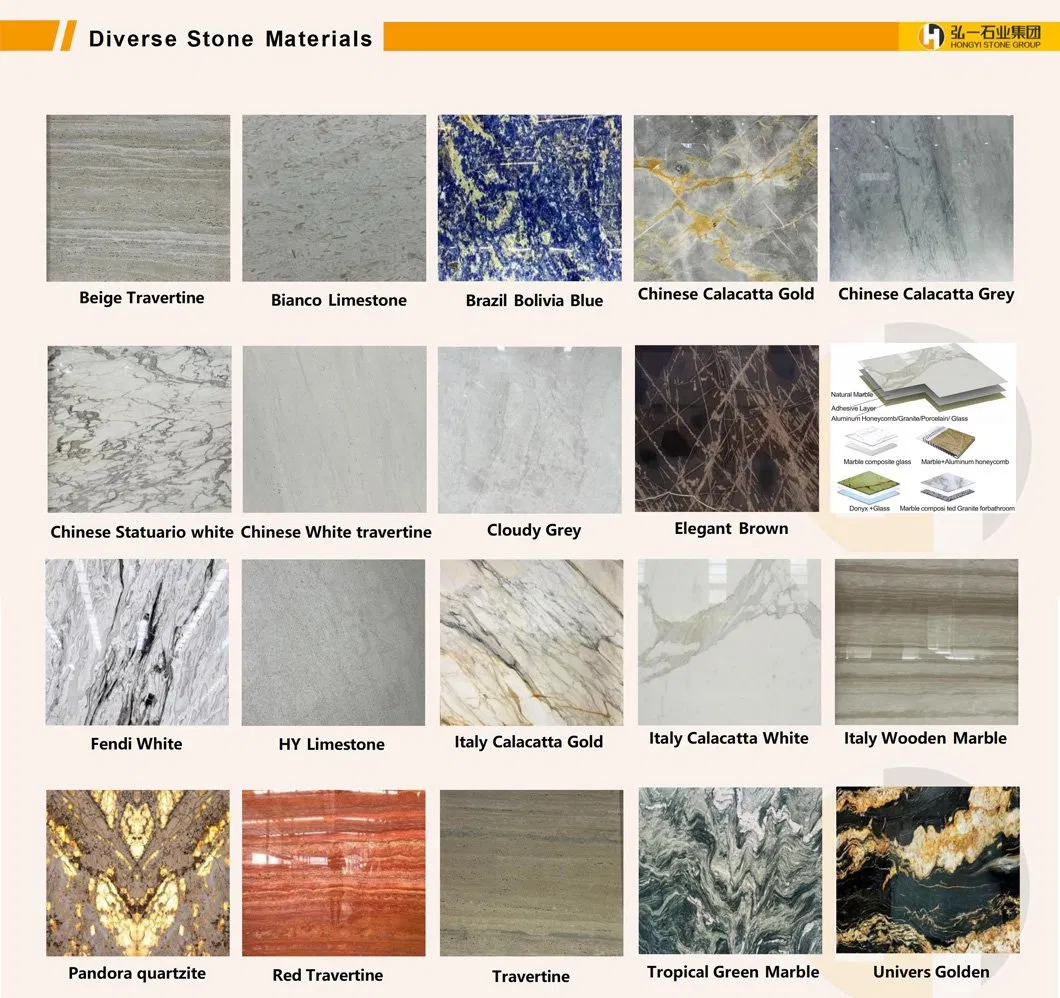Select the Elegant Brown marble image
Image resolution: width=1060 pixels, height=998 pixels.
pos(726,429)
